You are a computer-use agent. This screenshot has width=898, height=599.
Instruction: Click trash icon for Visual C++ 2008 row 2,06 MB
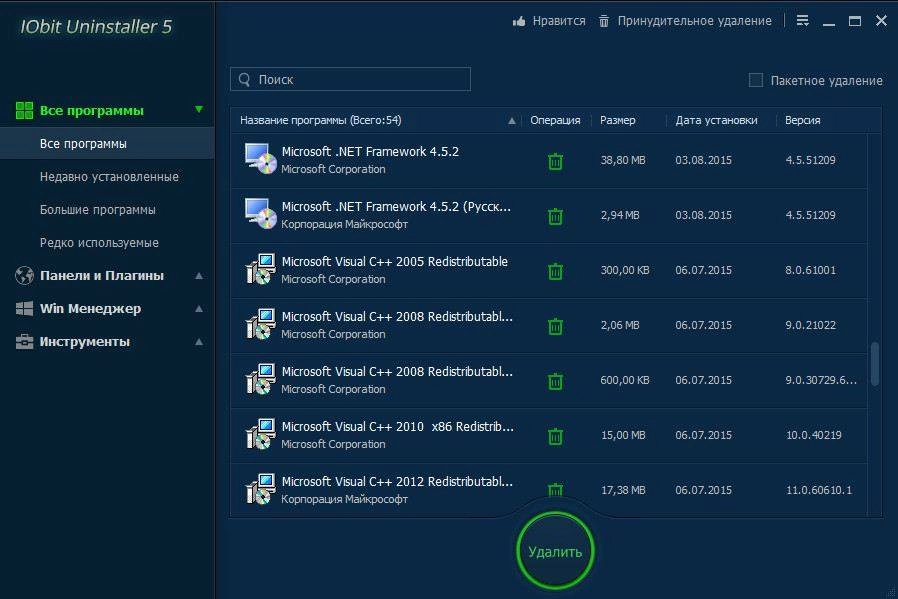click(x=555, y=326)
